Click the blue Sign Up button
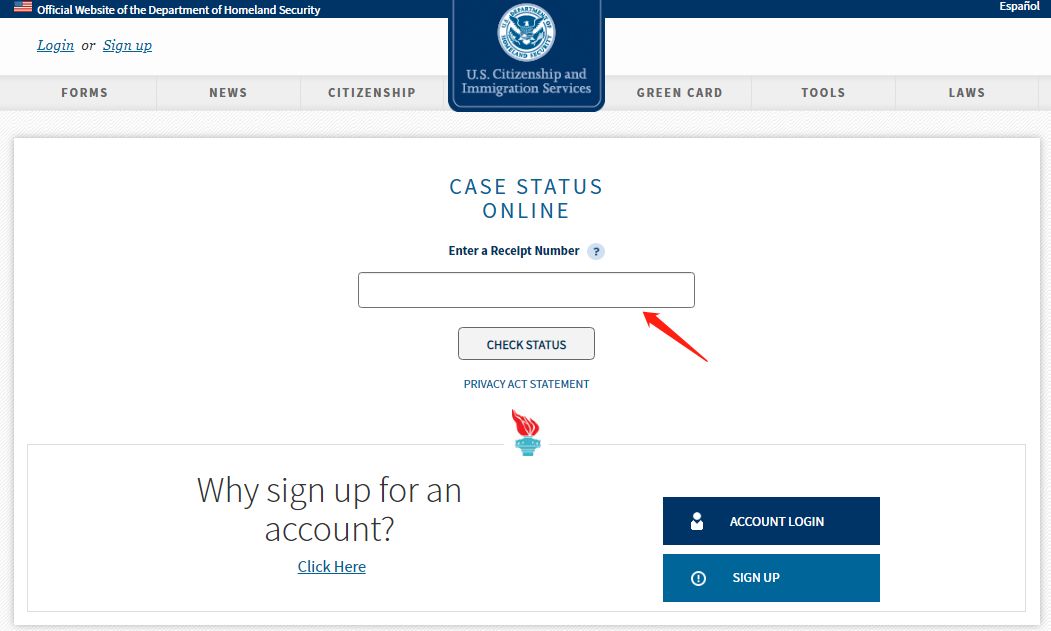Screen dimensions: 1051x631 click(771, 578)
